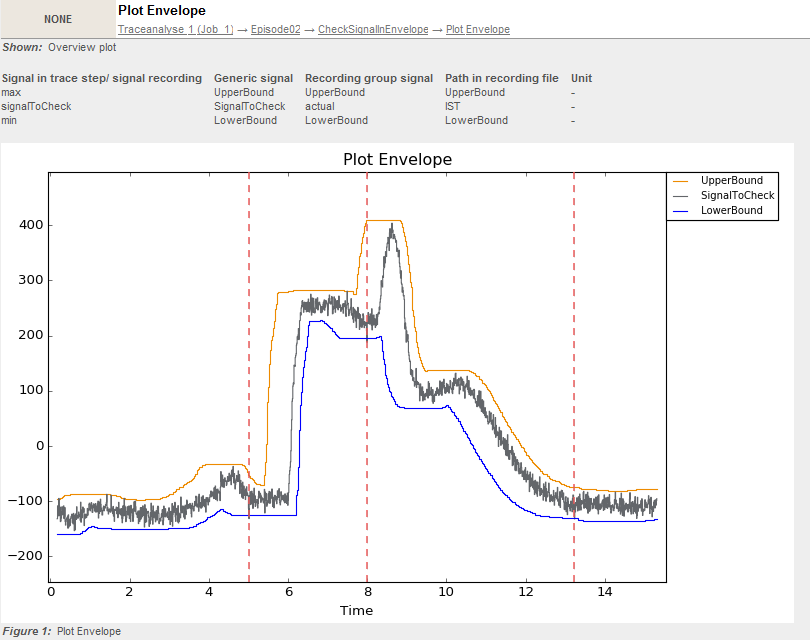Viewport: 810px width, 640px height.
Task: Click the blue LowerBound legend line sample
Action: tap(681, 211)
